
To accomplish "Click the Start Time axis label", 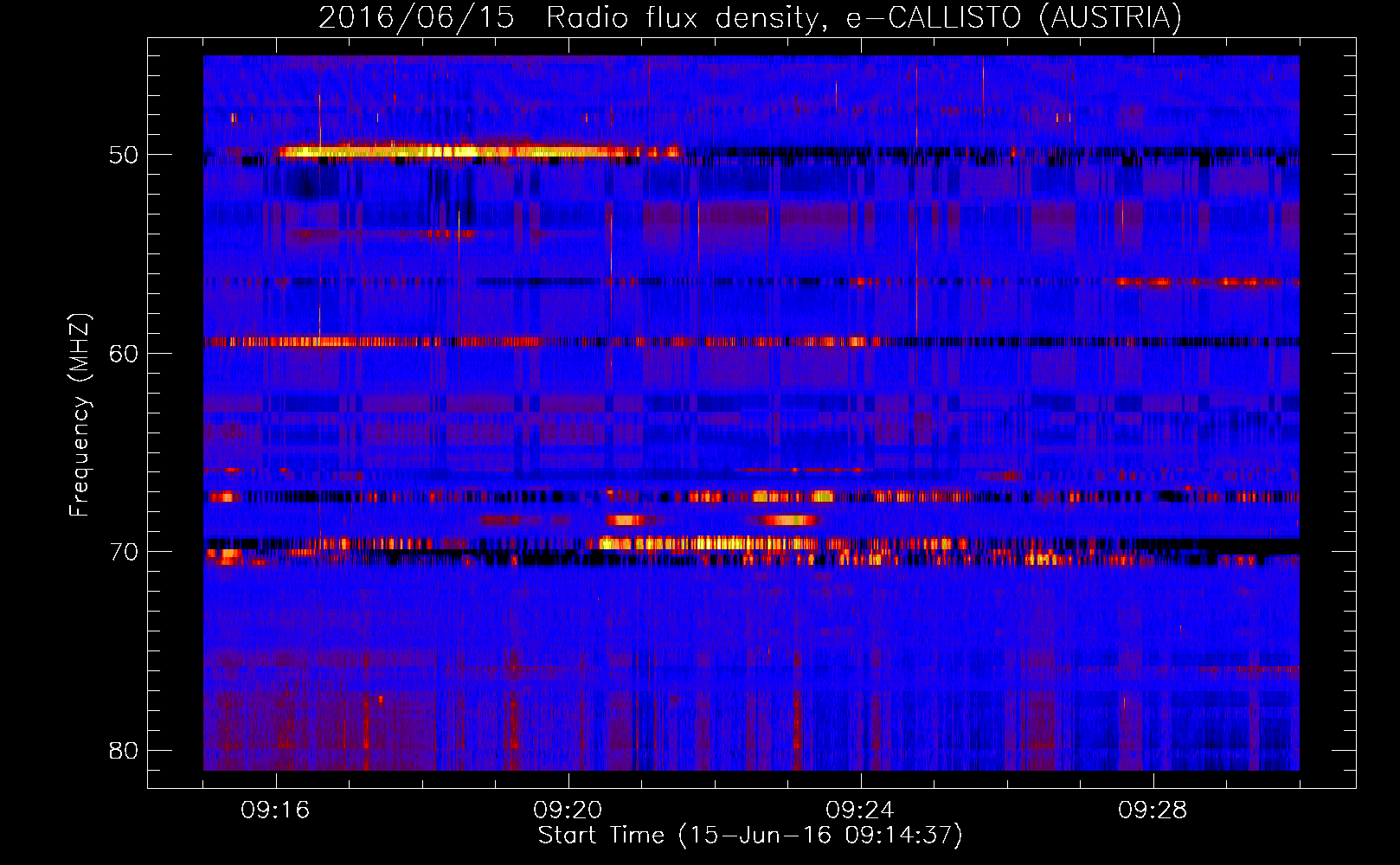I will (750, 836).
